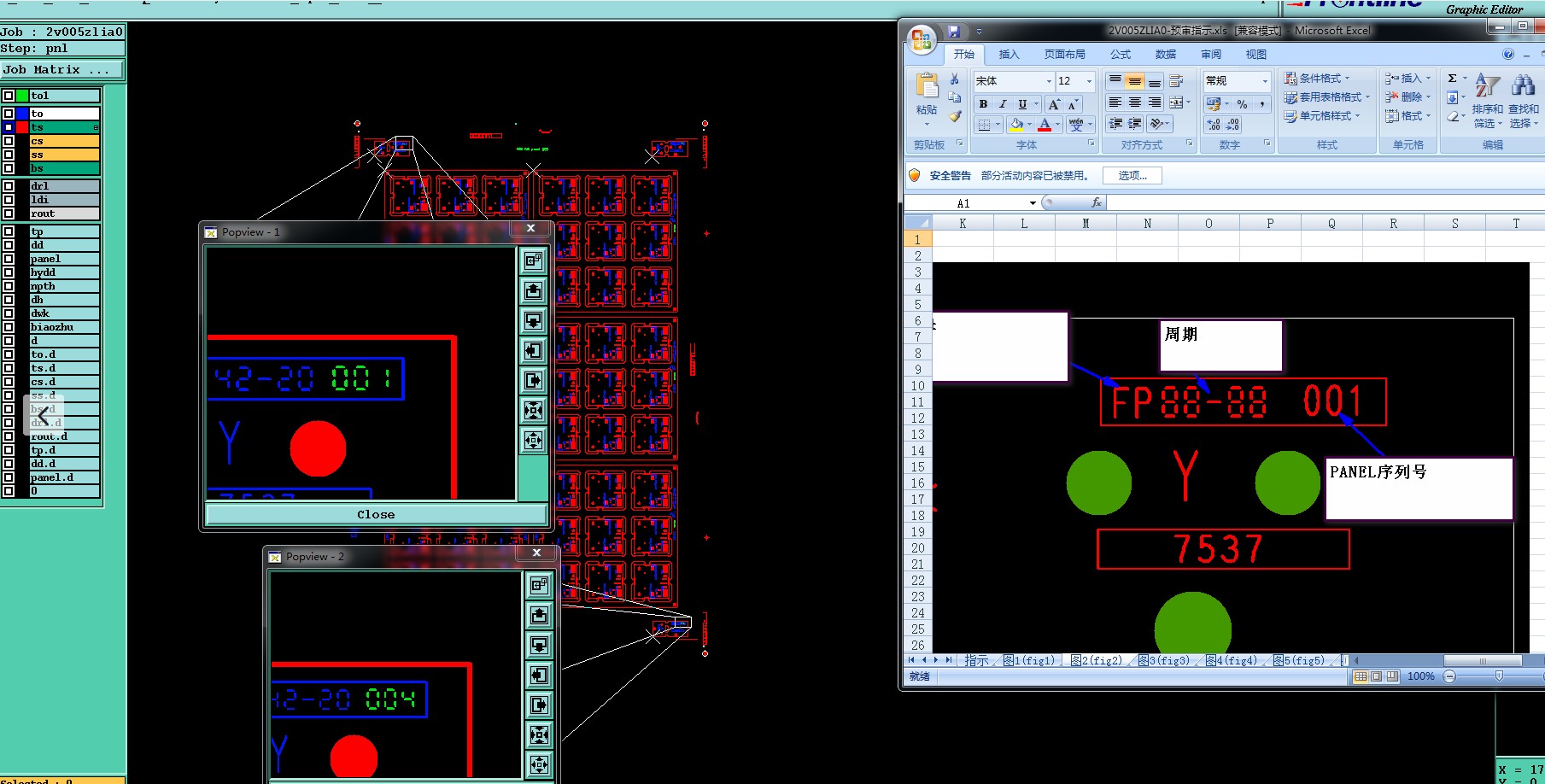Screen dimensions: 1545x784
Task: Open the Name Box dropdown arrow
Action: pos(1033,203)
